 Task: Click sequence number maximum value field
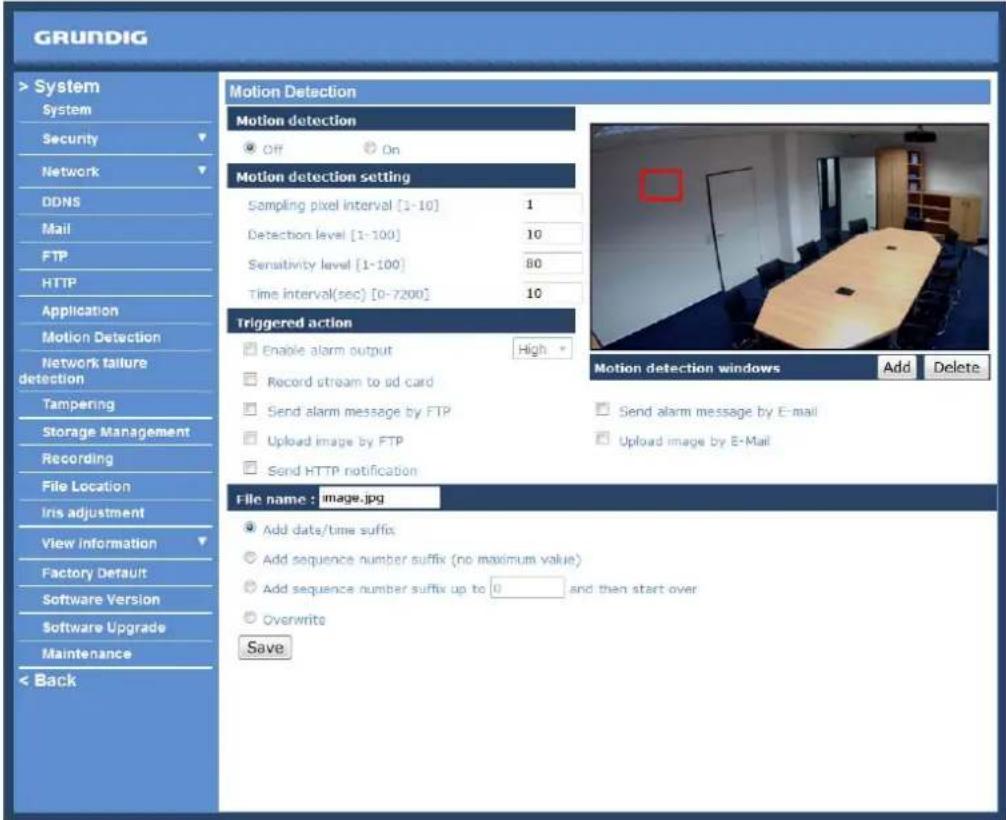pyautogui.click(x=527, y=587)
